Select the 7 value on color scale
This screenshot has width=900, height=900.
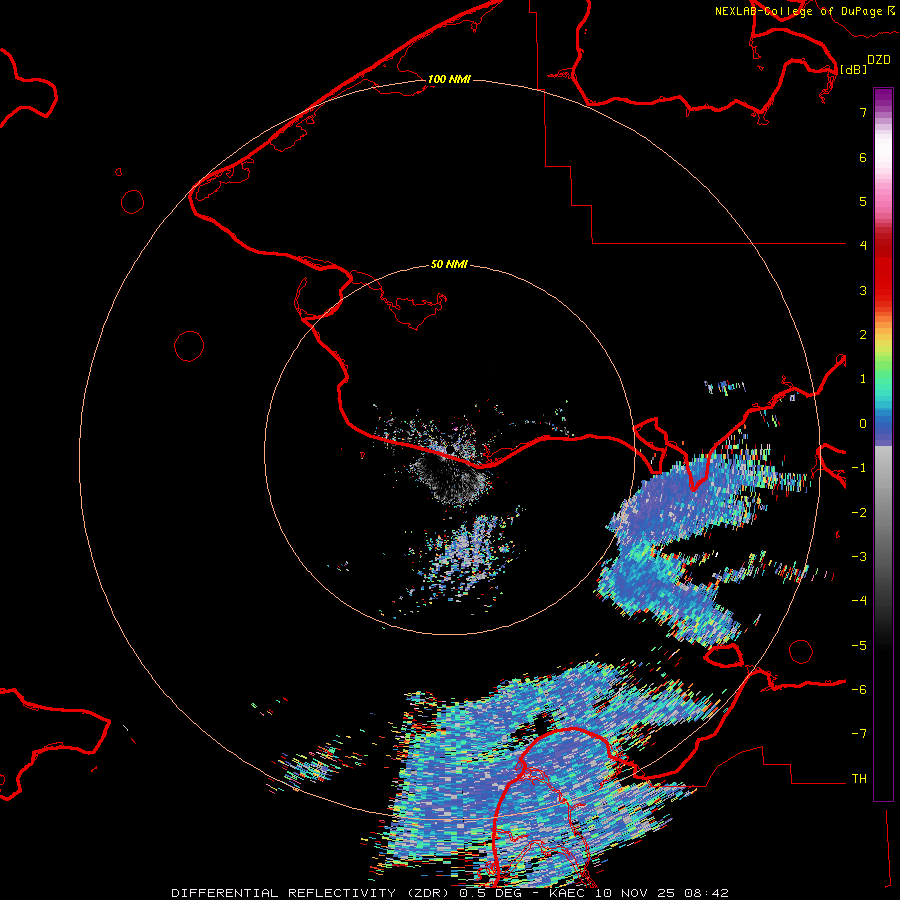(863, 112)
